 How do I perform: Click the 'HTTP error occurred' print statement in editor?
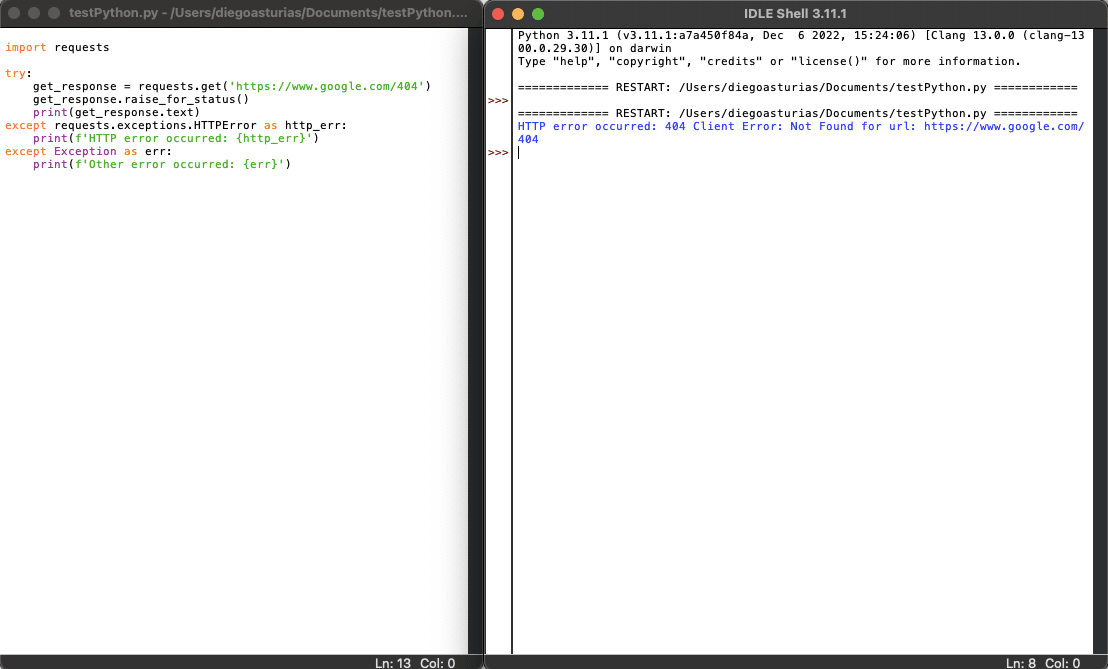point(176,138)
